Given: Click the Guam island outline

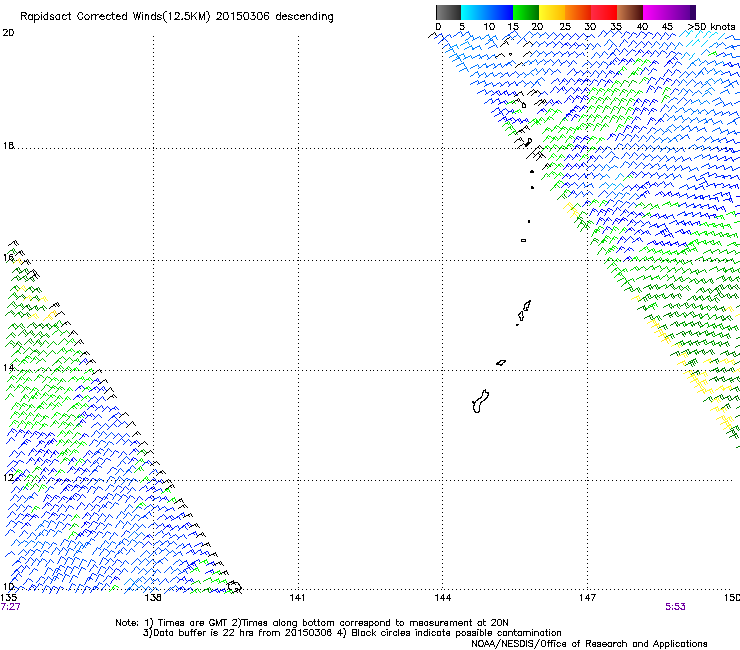Looking at the screenshot, I should coord(480,402).
